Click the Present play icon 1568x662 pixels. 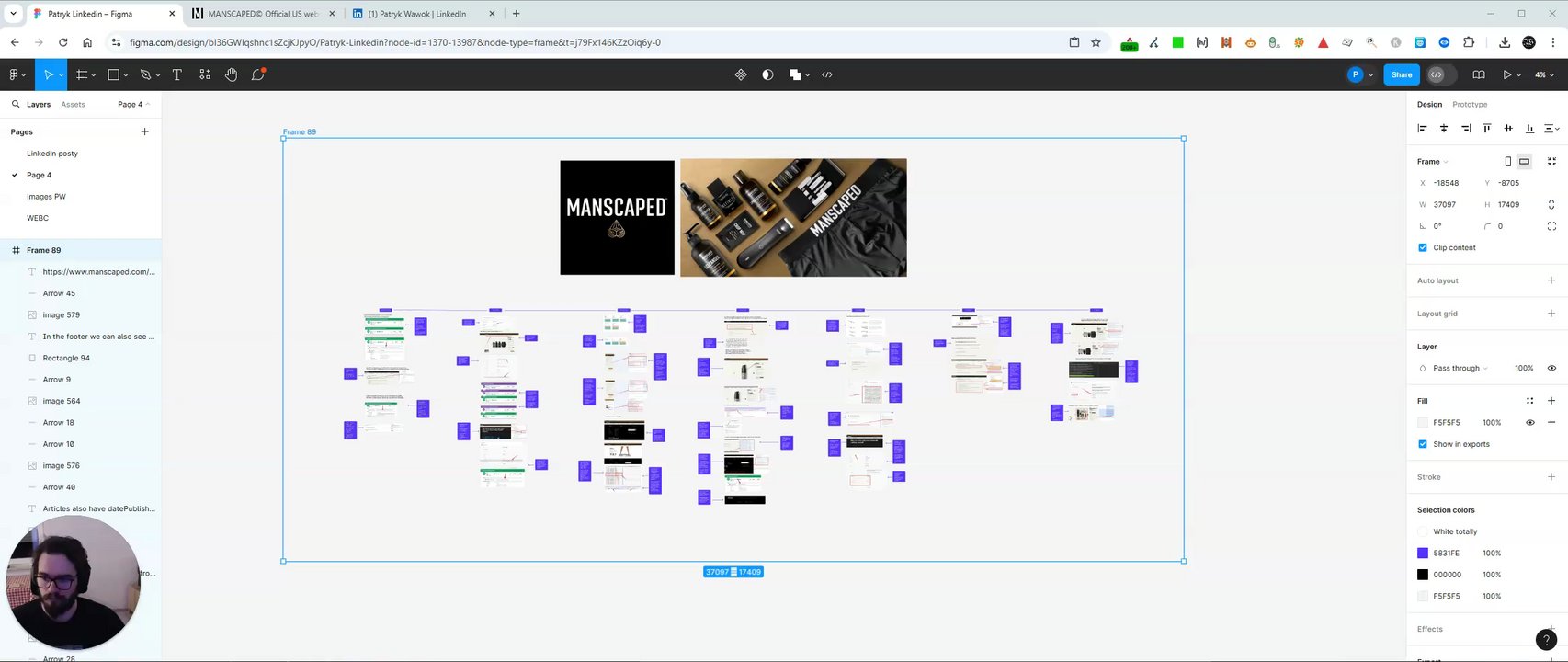(x=1507, y=74)
